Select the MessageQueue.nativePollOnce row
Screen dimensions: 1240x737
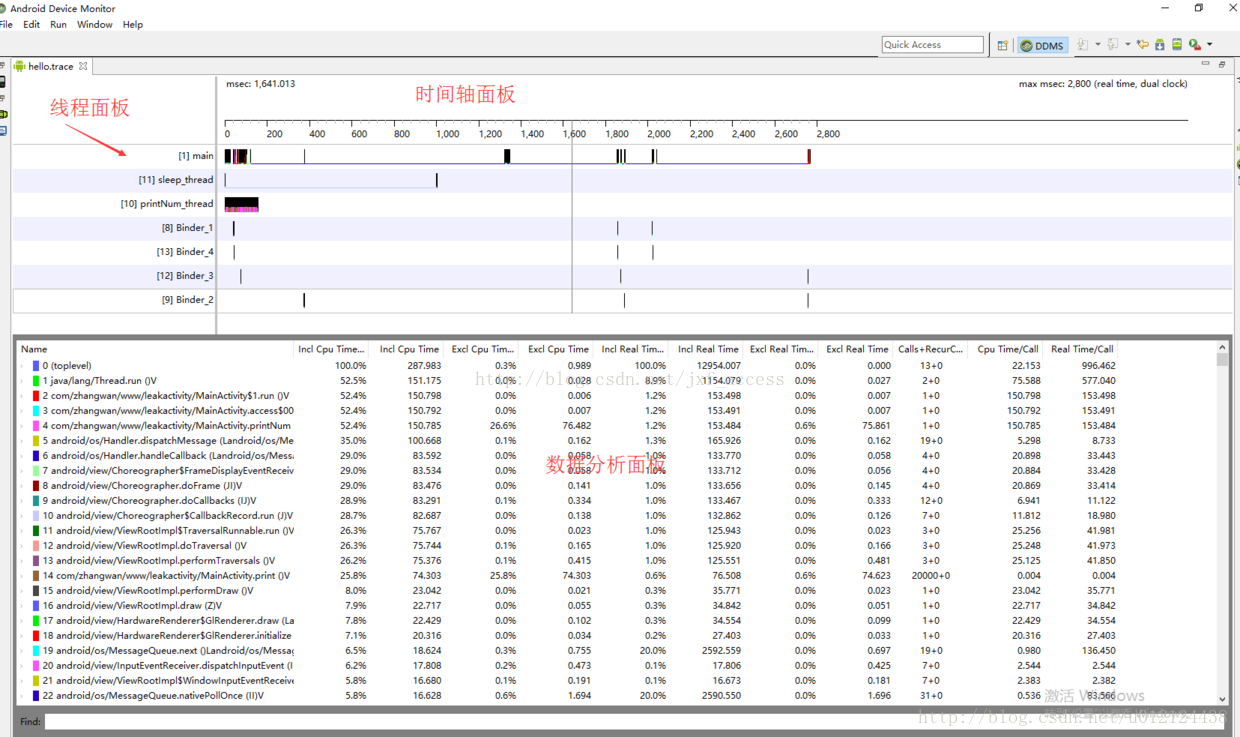pos(616,696)
